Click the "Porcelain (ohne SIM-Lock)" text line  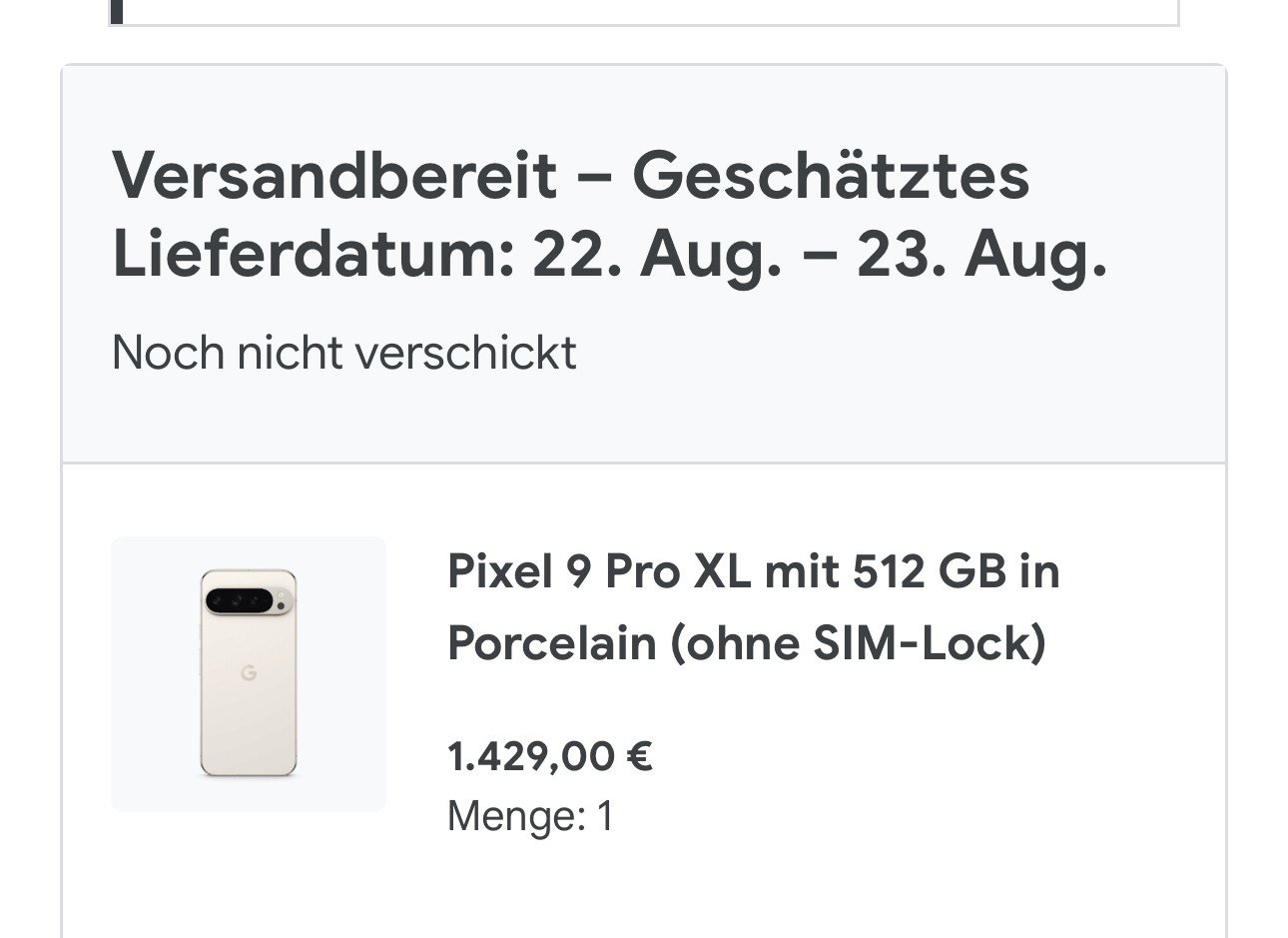[x=746, y=642]
